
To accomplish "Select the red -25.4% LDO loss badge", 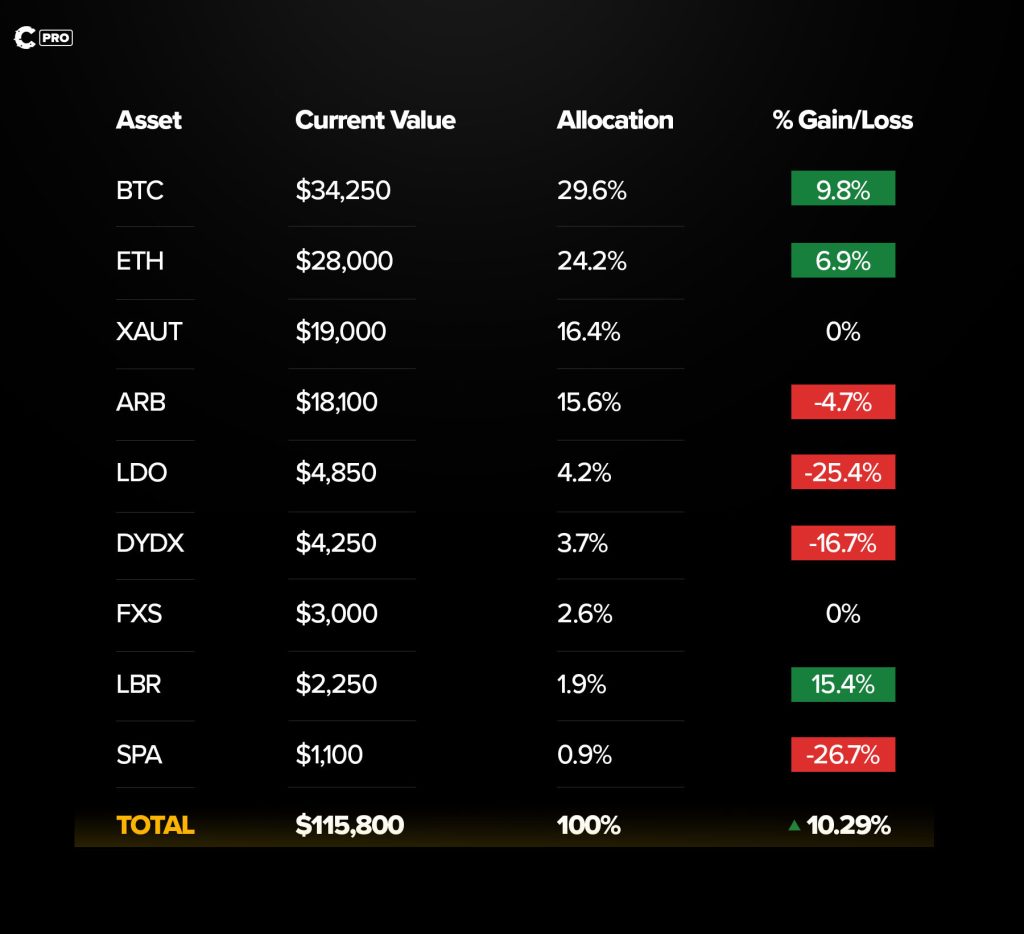I will click(843, 472).
